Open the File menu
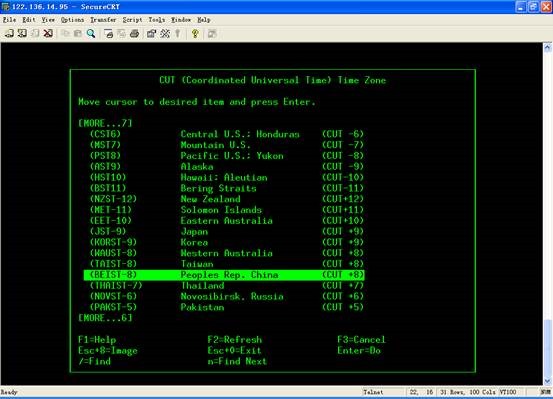553x399 pixels. coord(10,20)
